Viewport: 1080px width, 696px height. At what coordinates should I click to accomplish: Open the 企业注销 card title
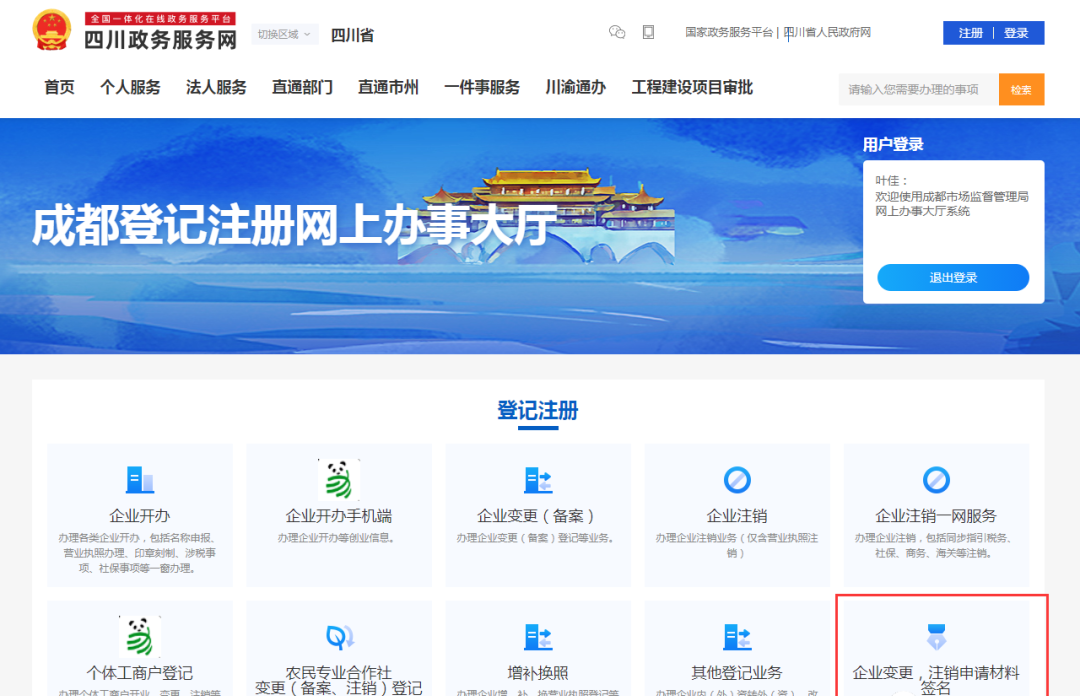pos(737,516)
